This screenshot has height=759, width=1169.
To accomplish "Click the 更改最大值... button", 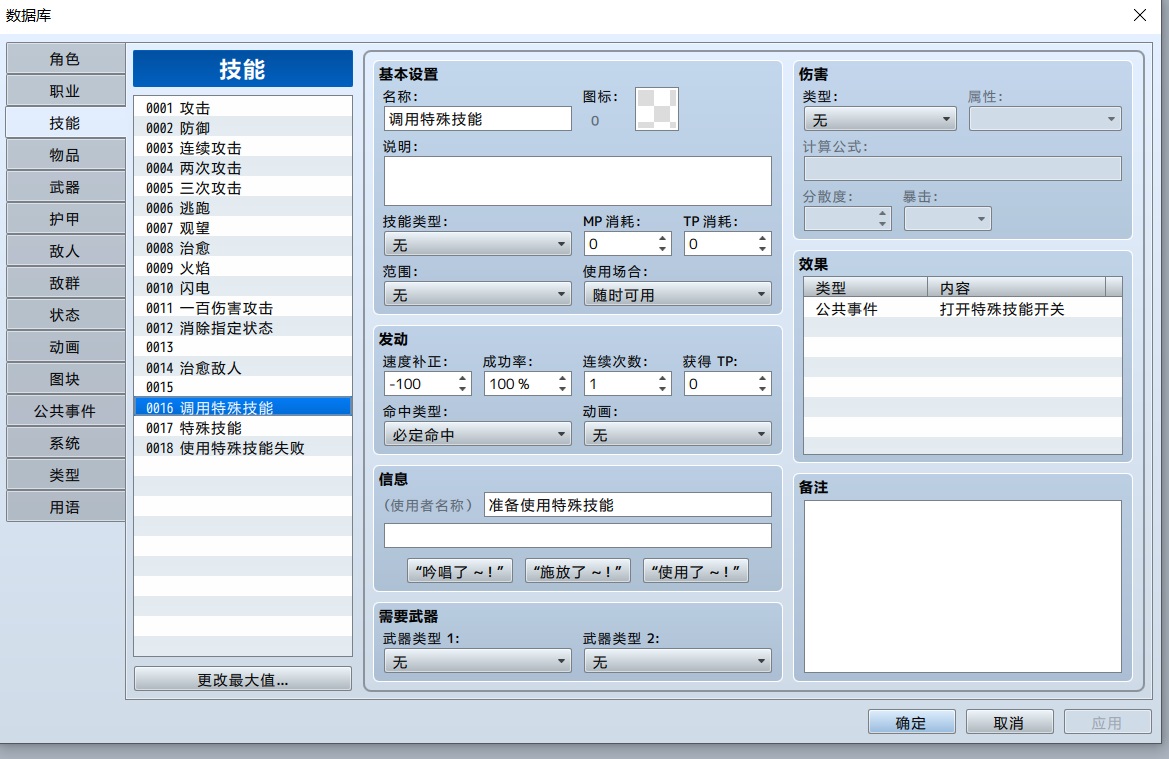I will coord(242,679).
